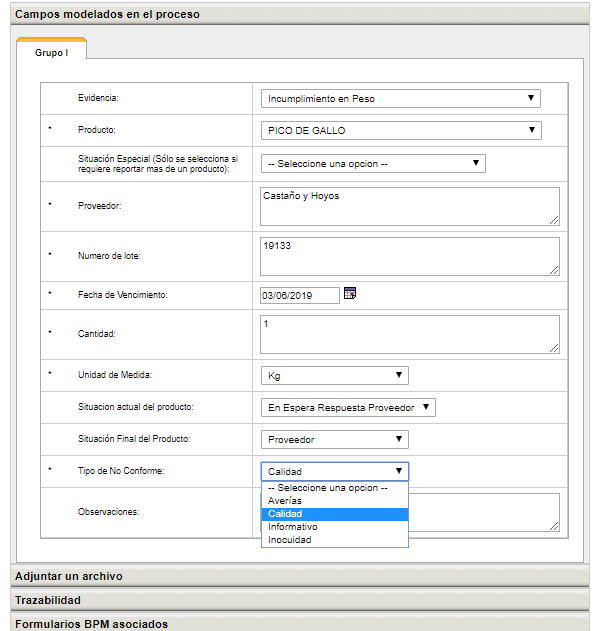Screen dimensions: 596x631
Task: Open the Producto dropdown showing PICO DE GALLO
Action: tap(401, 130)
